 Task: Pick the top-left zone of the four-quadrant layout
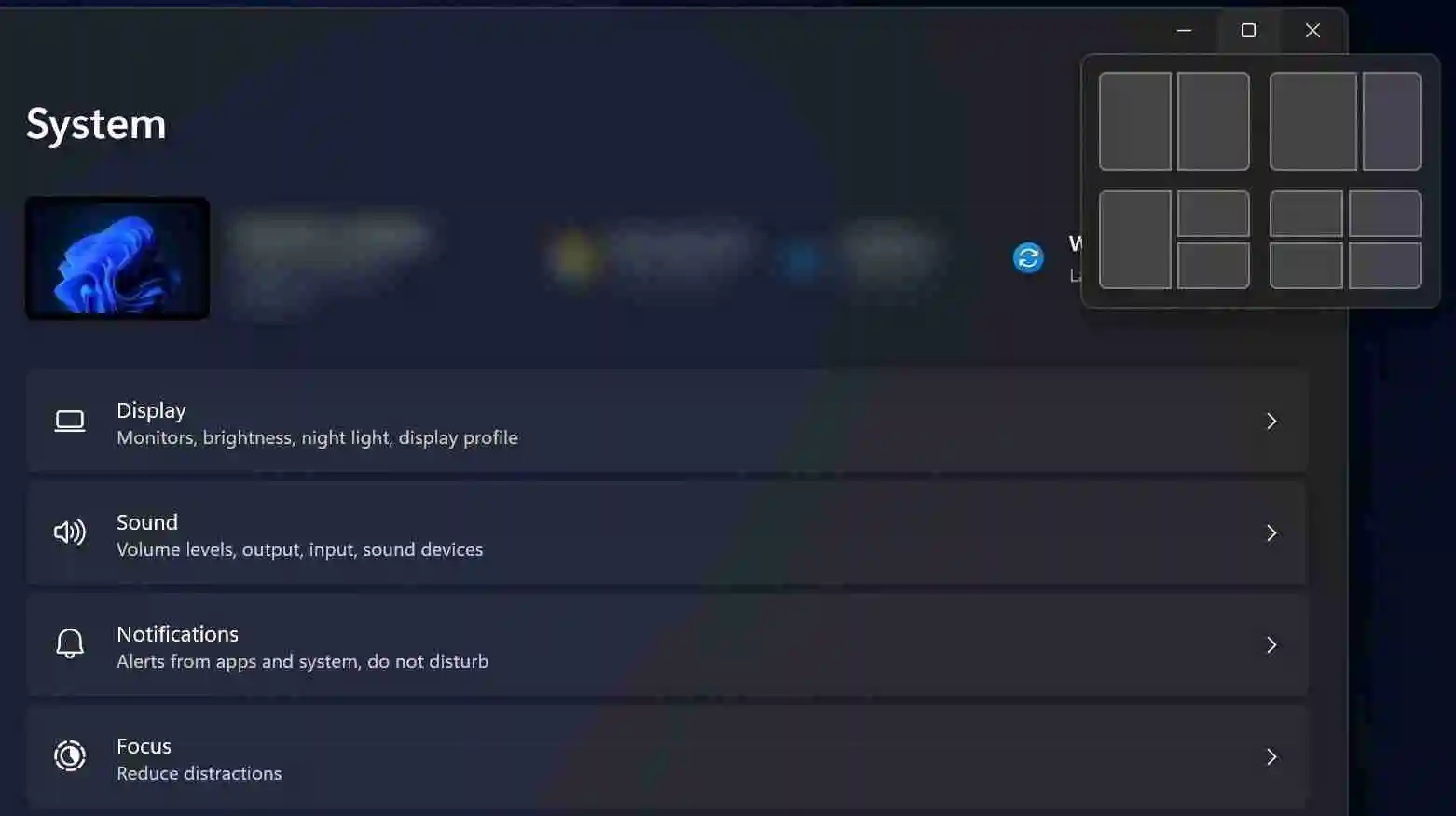(1306, 214)
